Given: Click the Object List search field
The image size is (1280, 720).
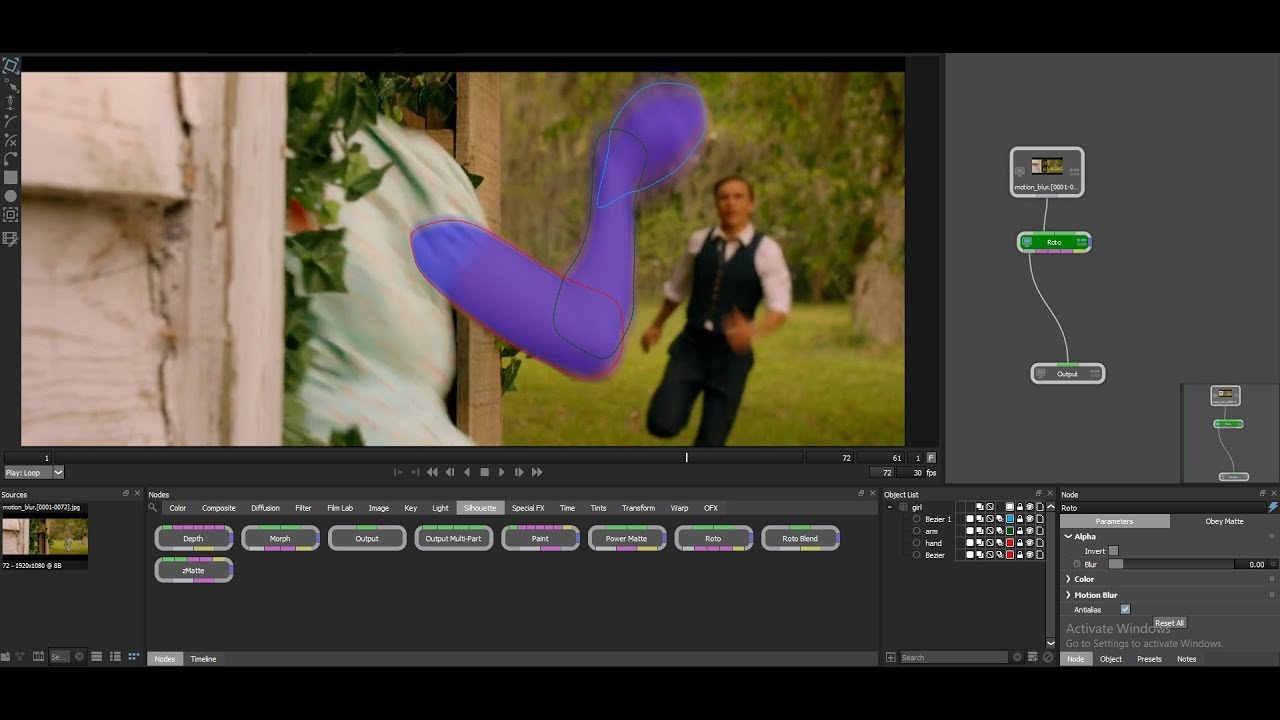Looking at the screenshot, I should click(954, 657).
